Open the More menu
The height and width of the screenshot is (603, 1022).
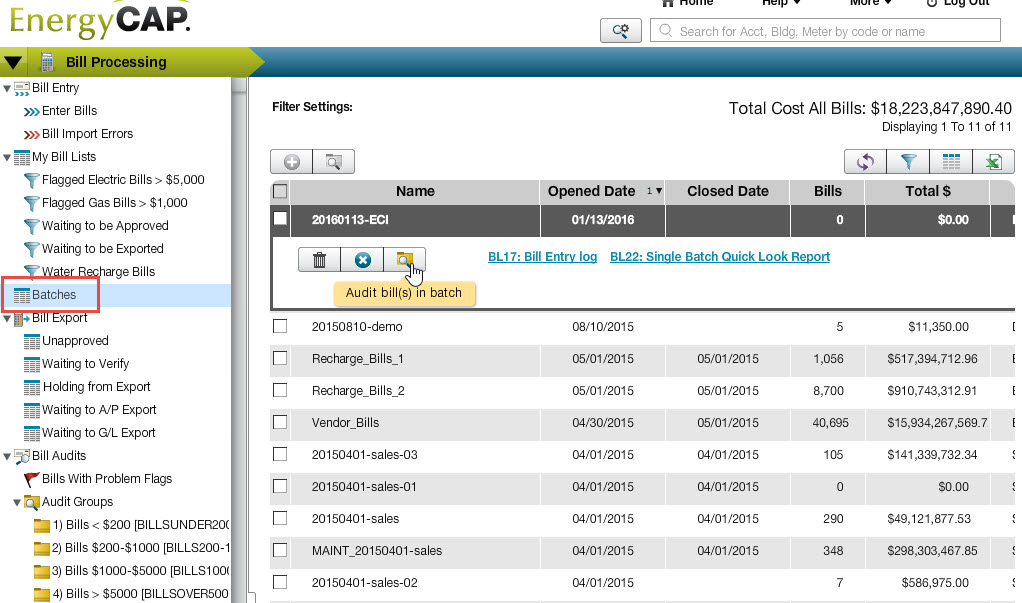[870, 3]
